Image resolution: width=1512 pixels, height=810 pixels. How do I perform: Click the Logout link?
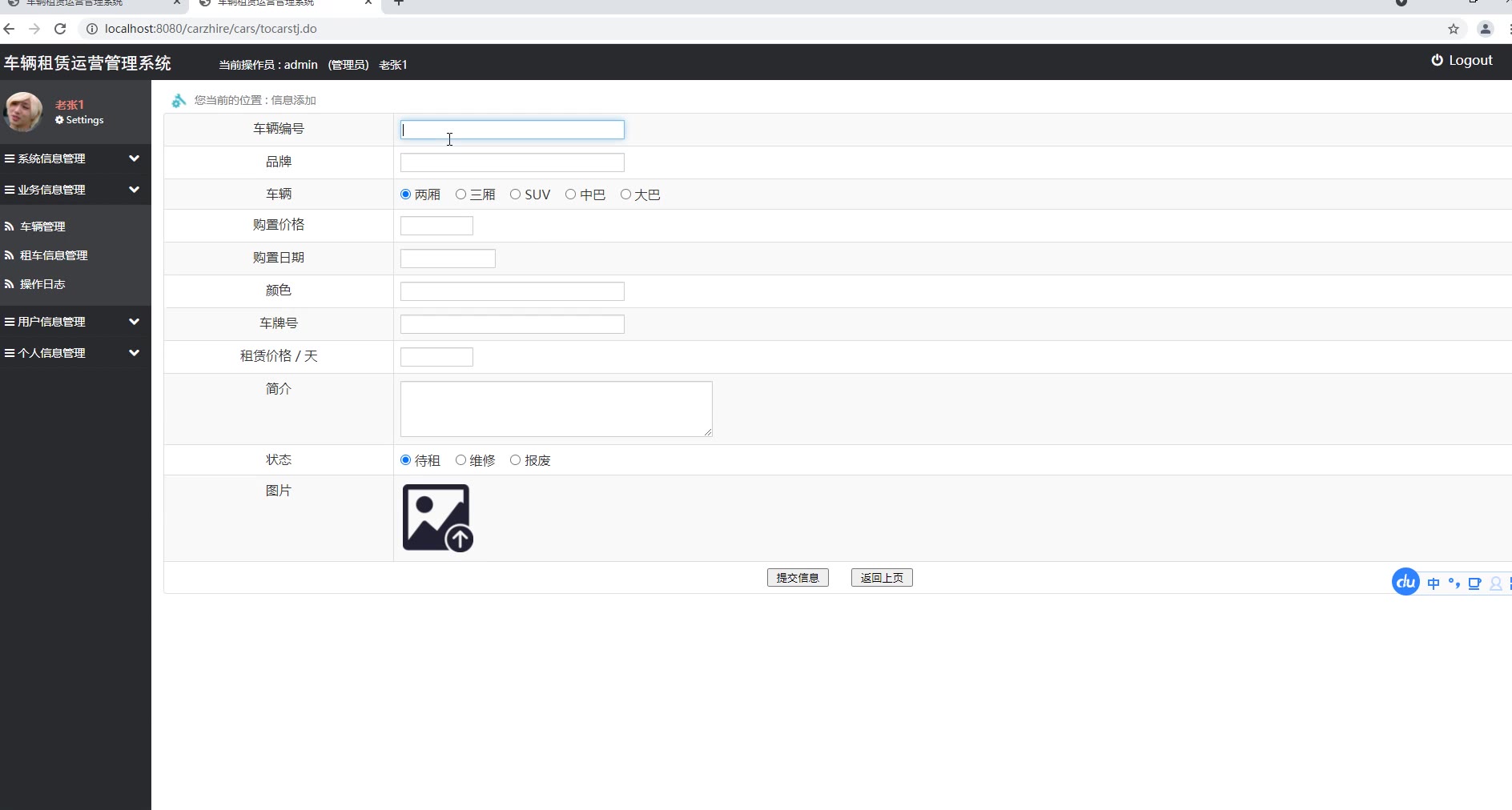click(1462, 60)
